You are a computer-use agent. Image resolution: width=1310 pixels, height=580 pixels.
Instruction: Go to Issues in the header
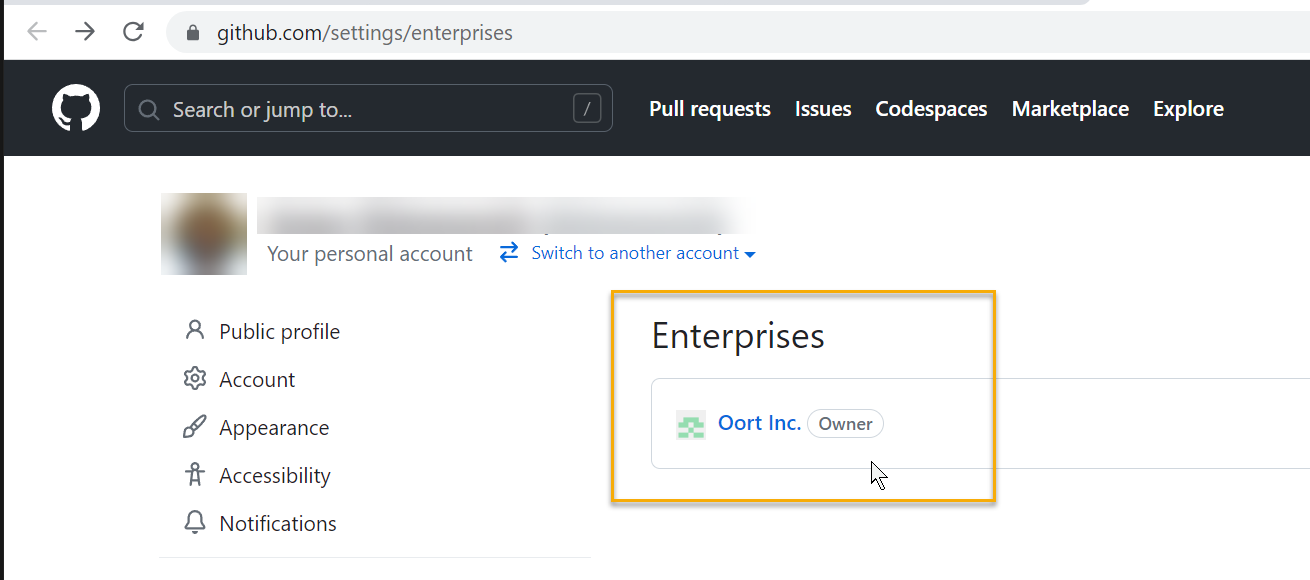coord(823,109)
